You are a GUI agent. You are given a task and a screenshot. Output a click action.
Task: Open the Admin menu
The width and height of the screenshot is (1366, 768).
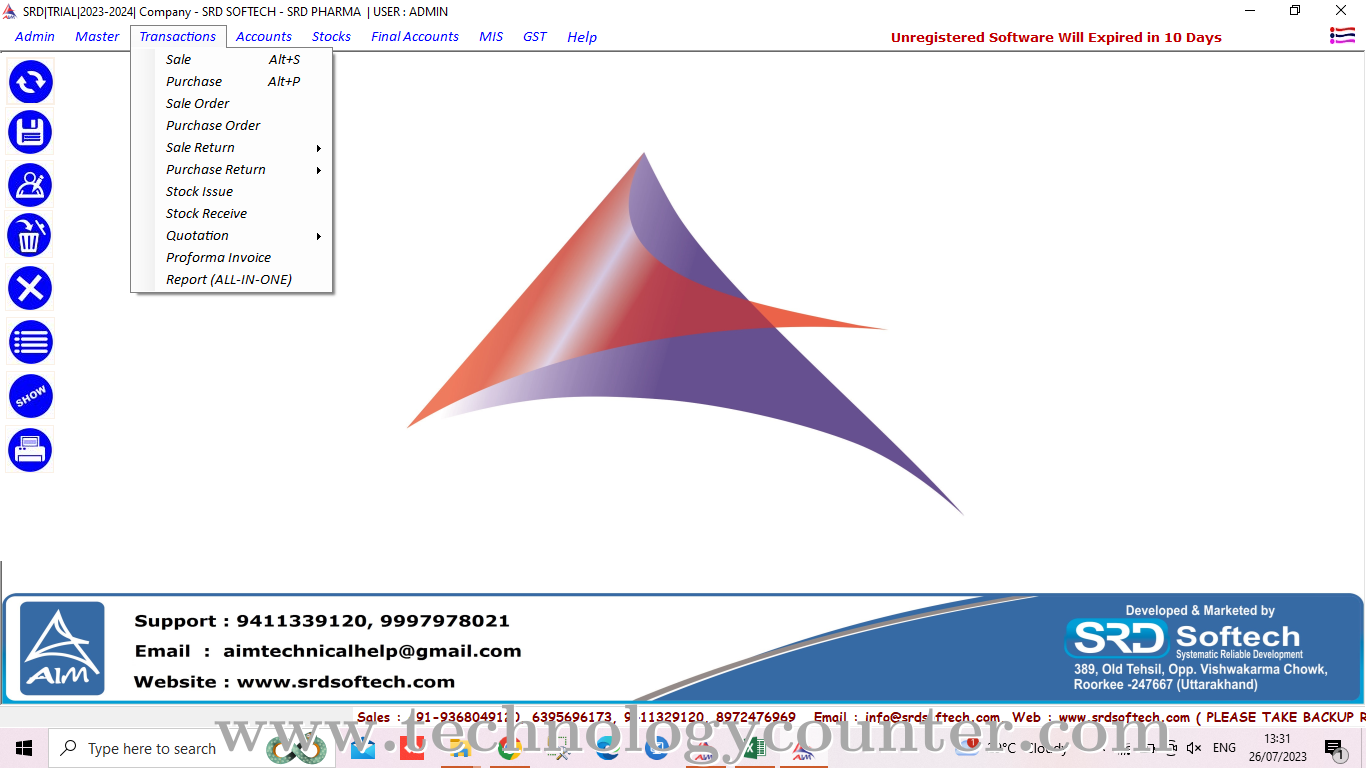[x=35, y=37]
